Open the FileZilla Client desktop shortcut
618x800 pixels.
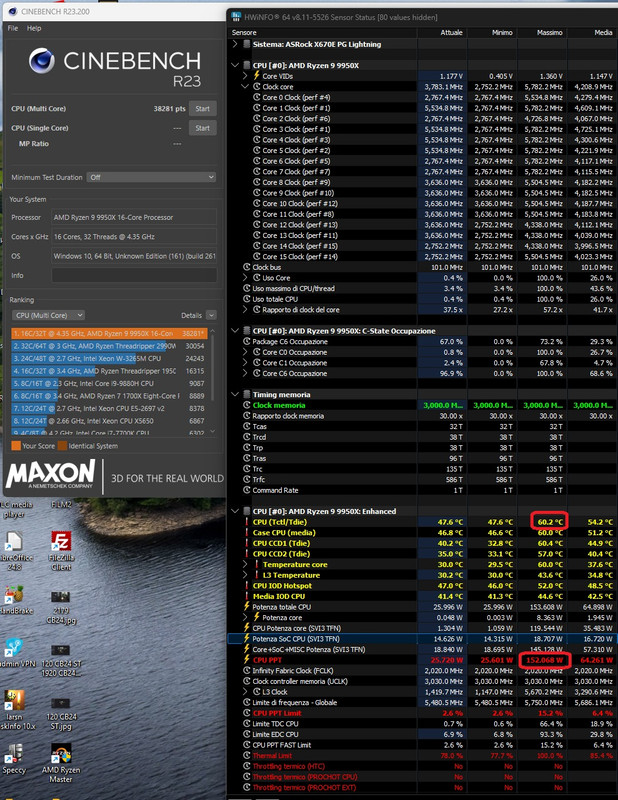61,549
